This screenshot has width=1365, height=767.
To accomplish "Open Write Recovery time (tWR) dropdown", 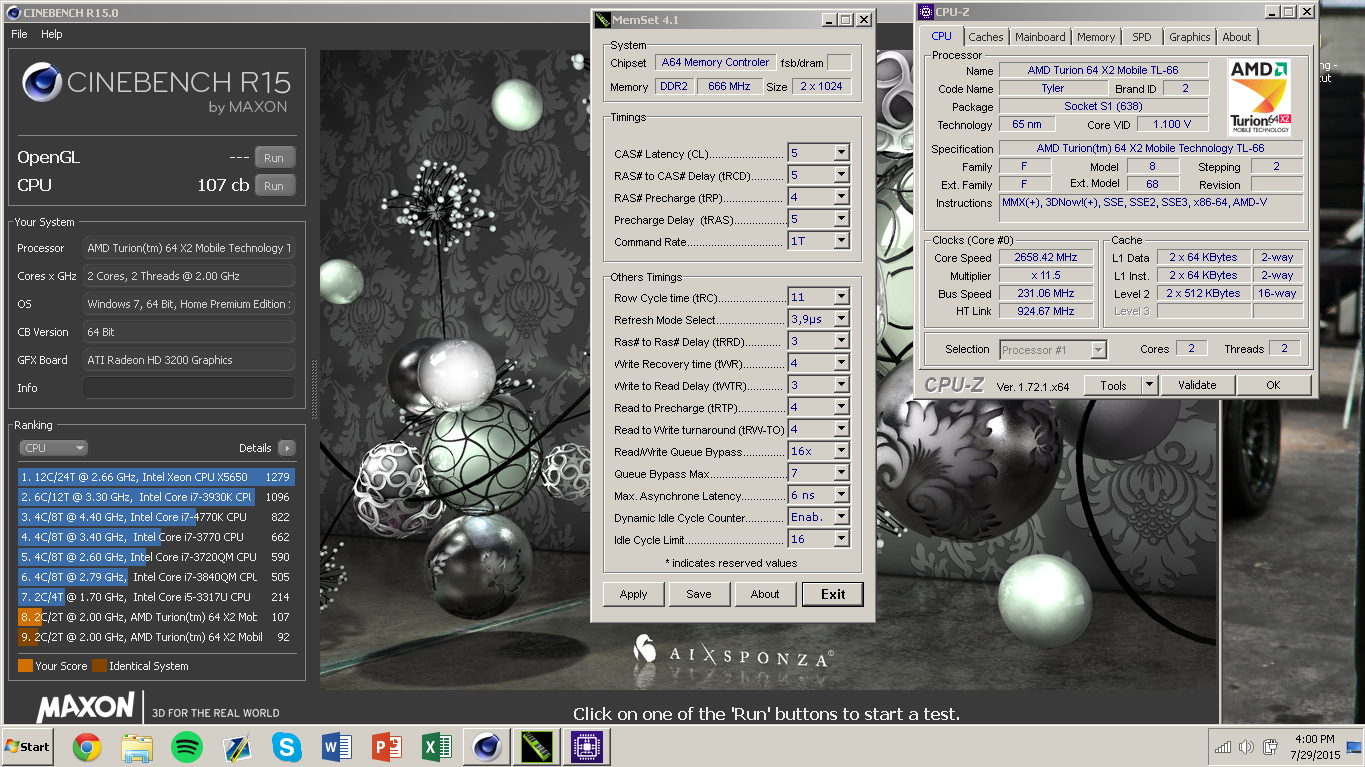I will 841,363.
